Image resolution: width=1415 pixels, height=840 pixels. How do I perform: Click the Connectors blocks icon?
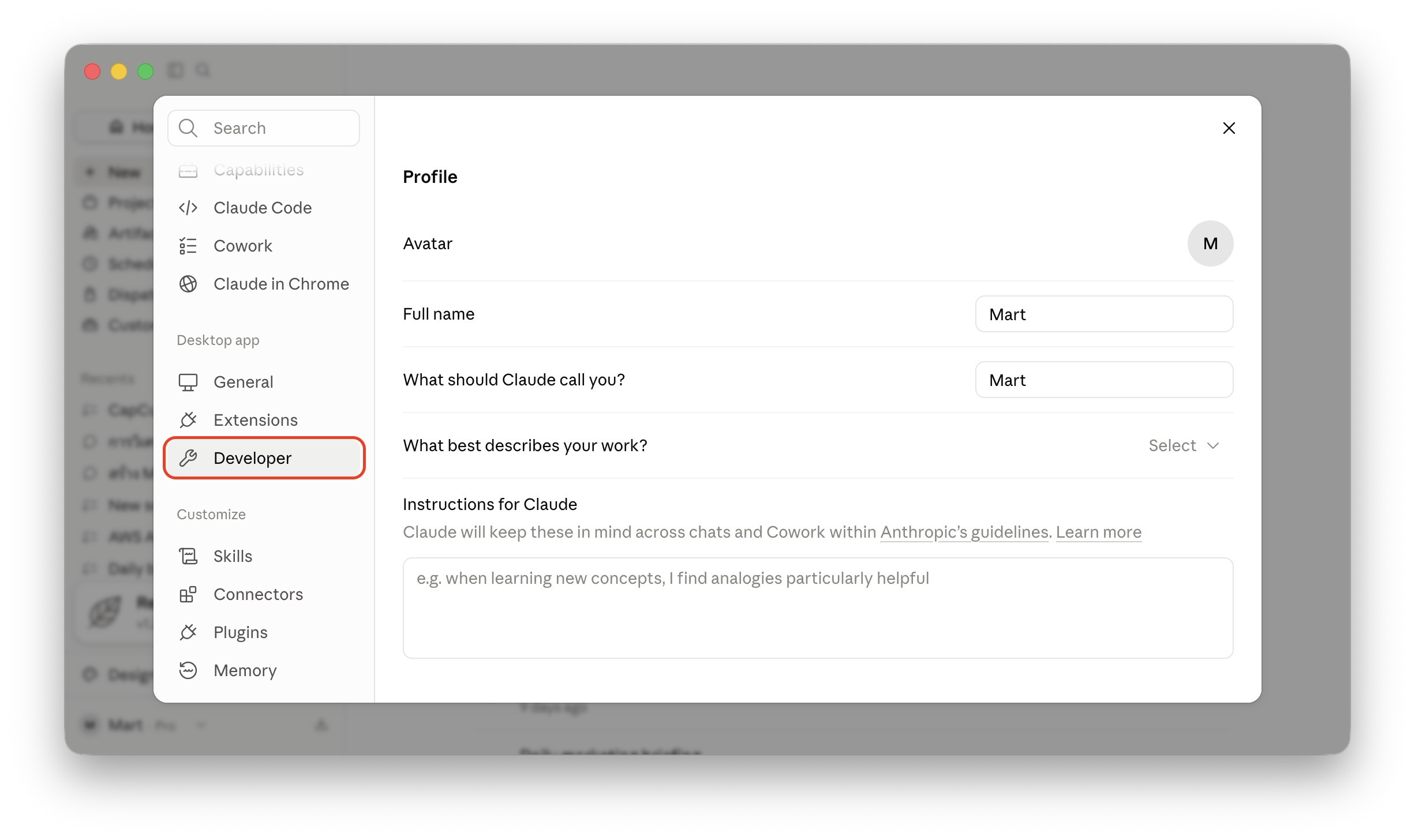[188, 594]
